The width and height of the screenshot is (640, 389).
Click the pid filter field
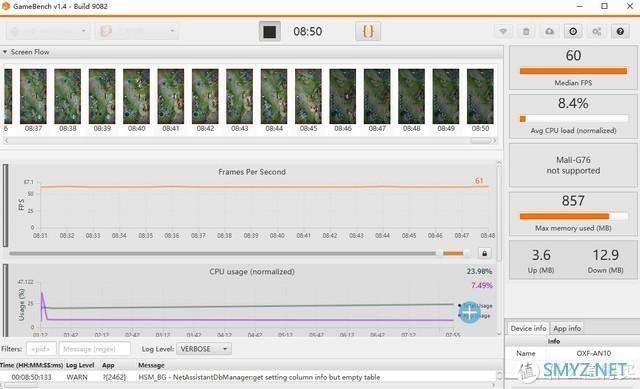(41, 349)
